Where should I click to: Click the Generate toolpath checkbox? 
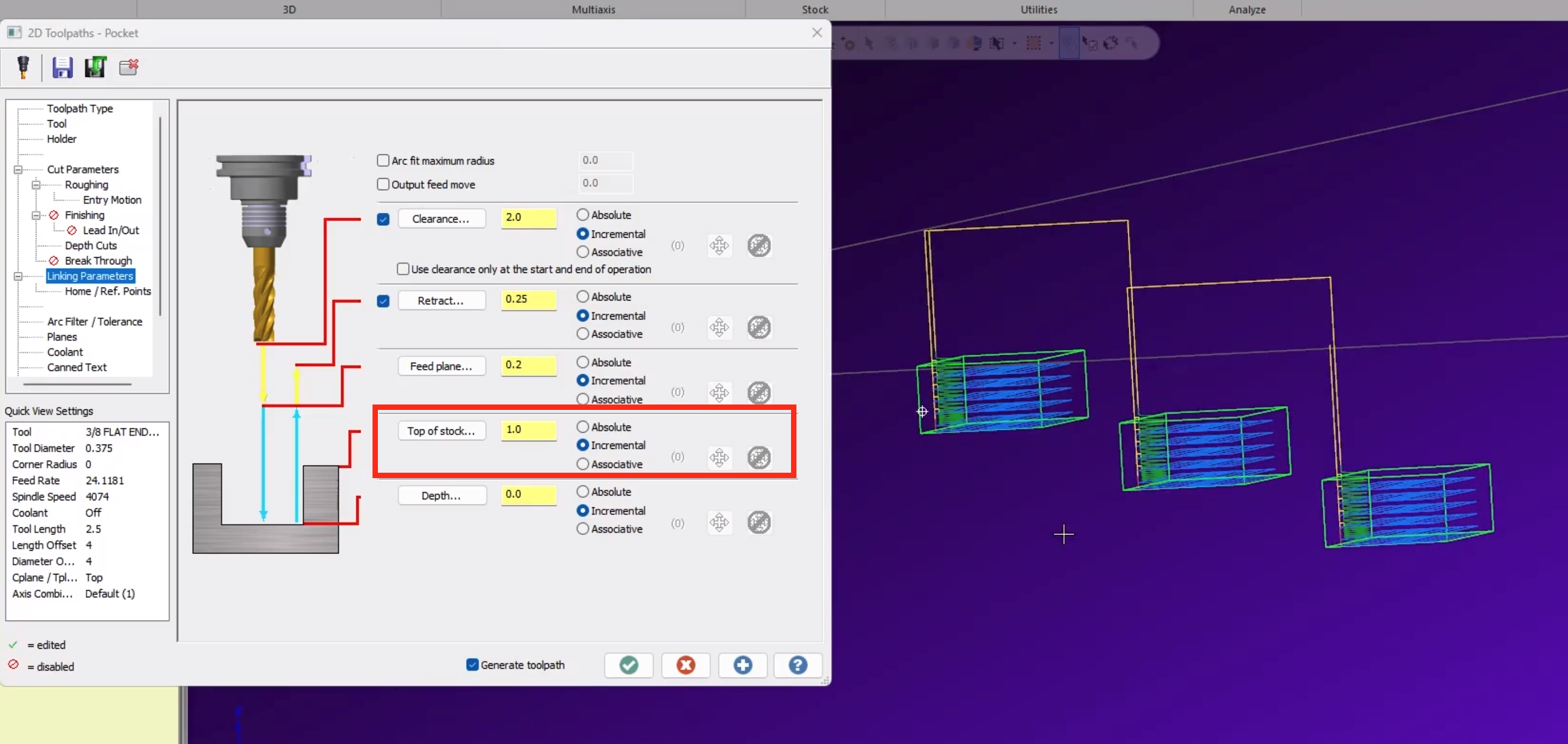click(470, 664)
